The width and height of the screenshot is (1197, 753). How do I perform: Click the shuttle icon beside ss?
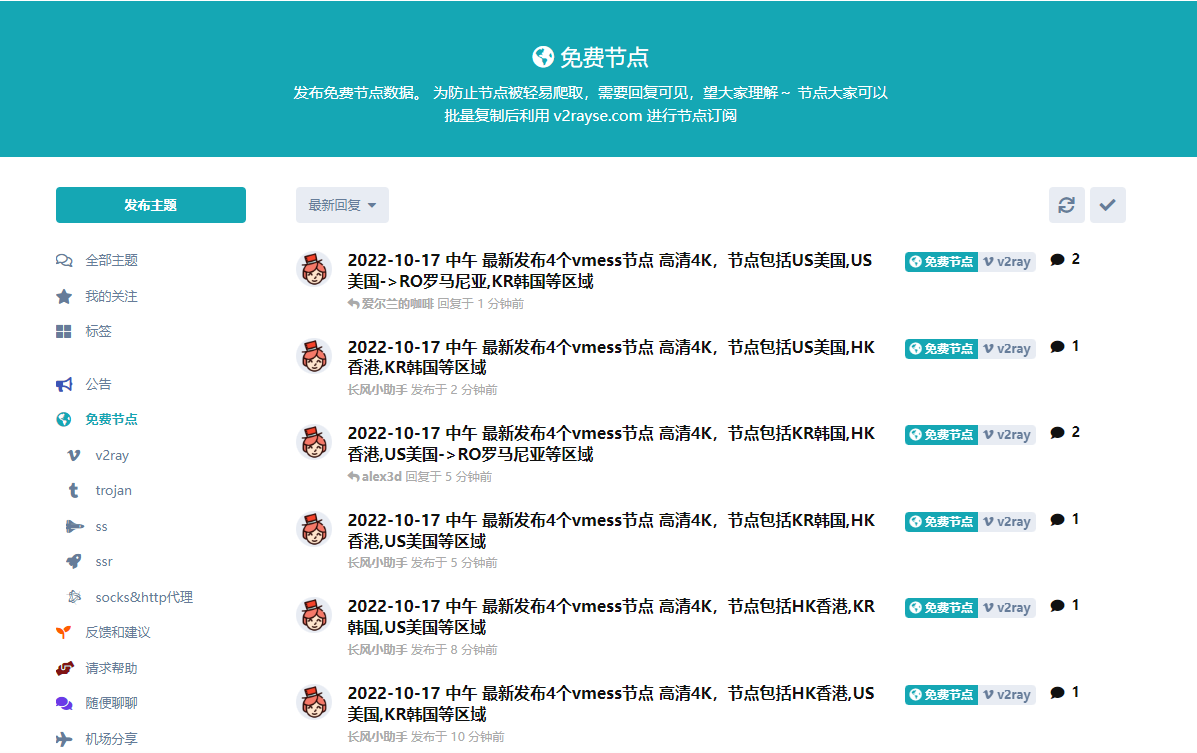pos(74,526)
